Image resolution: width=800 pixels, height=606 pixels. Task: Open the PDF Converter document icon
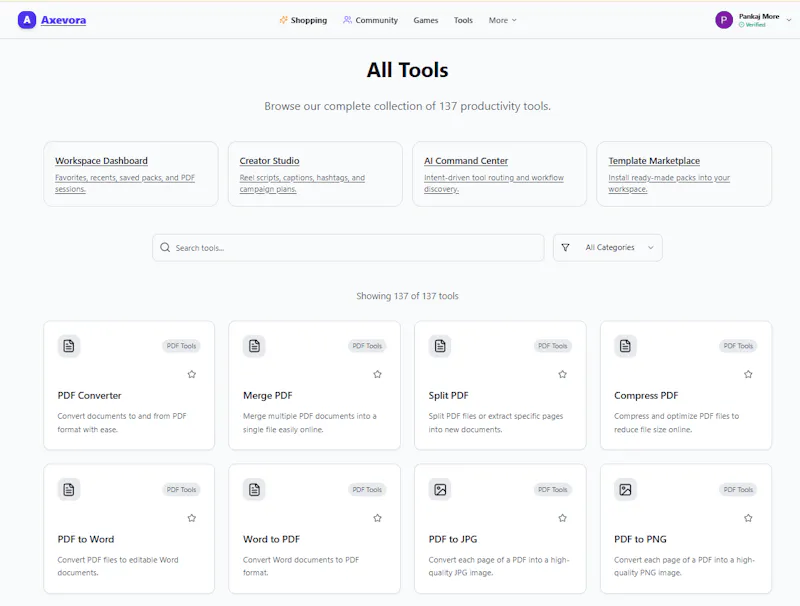click(x=69, y=346)
